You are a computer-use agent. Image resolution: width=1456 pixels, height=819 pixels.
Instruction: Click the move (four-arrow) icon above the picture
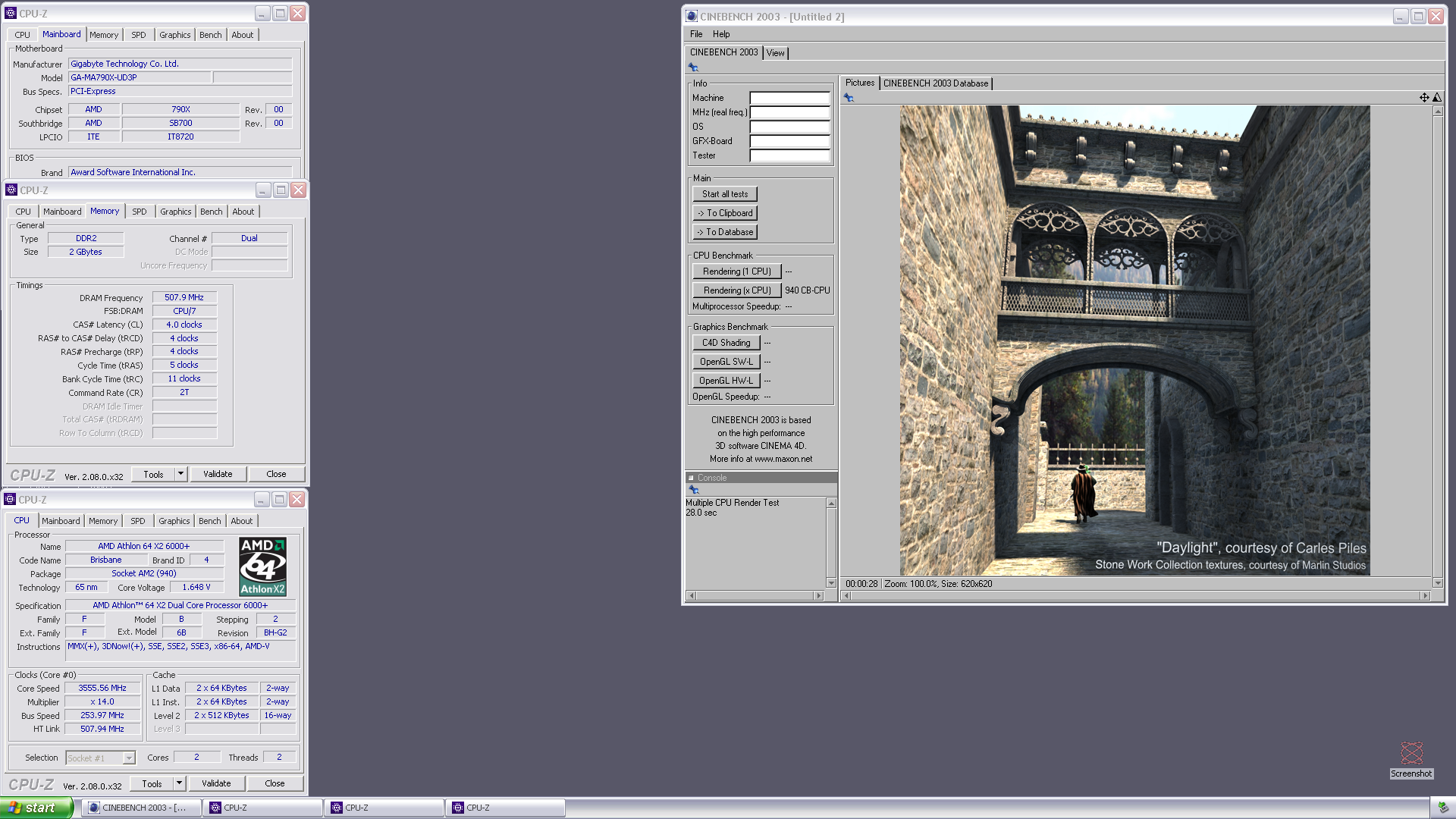[x=1424, y=97]
